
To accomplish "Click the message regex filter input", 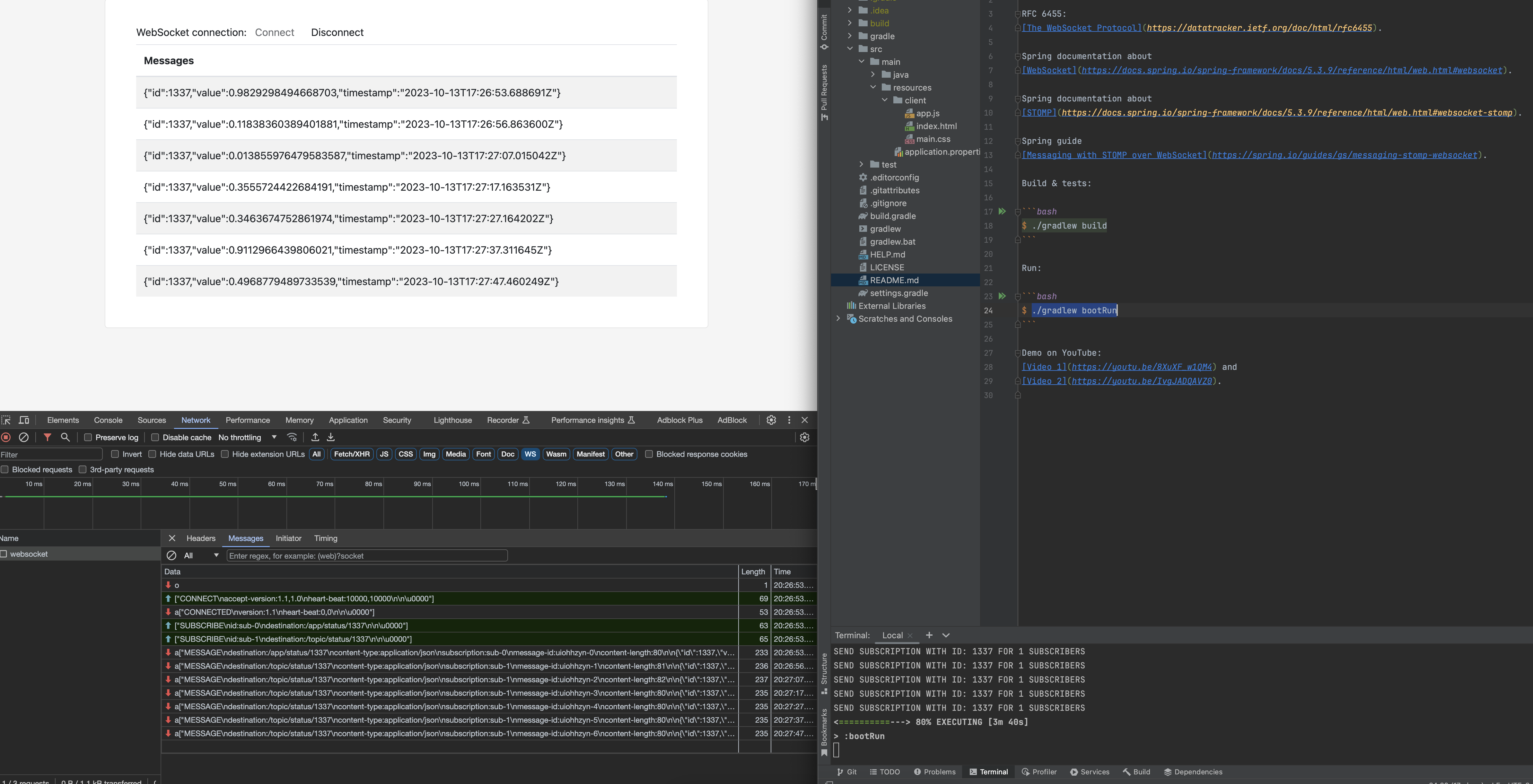I will click(367, 556).
